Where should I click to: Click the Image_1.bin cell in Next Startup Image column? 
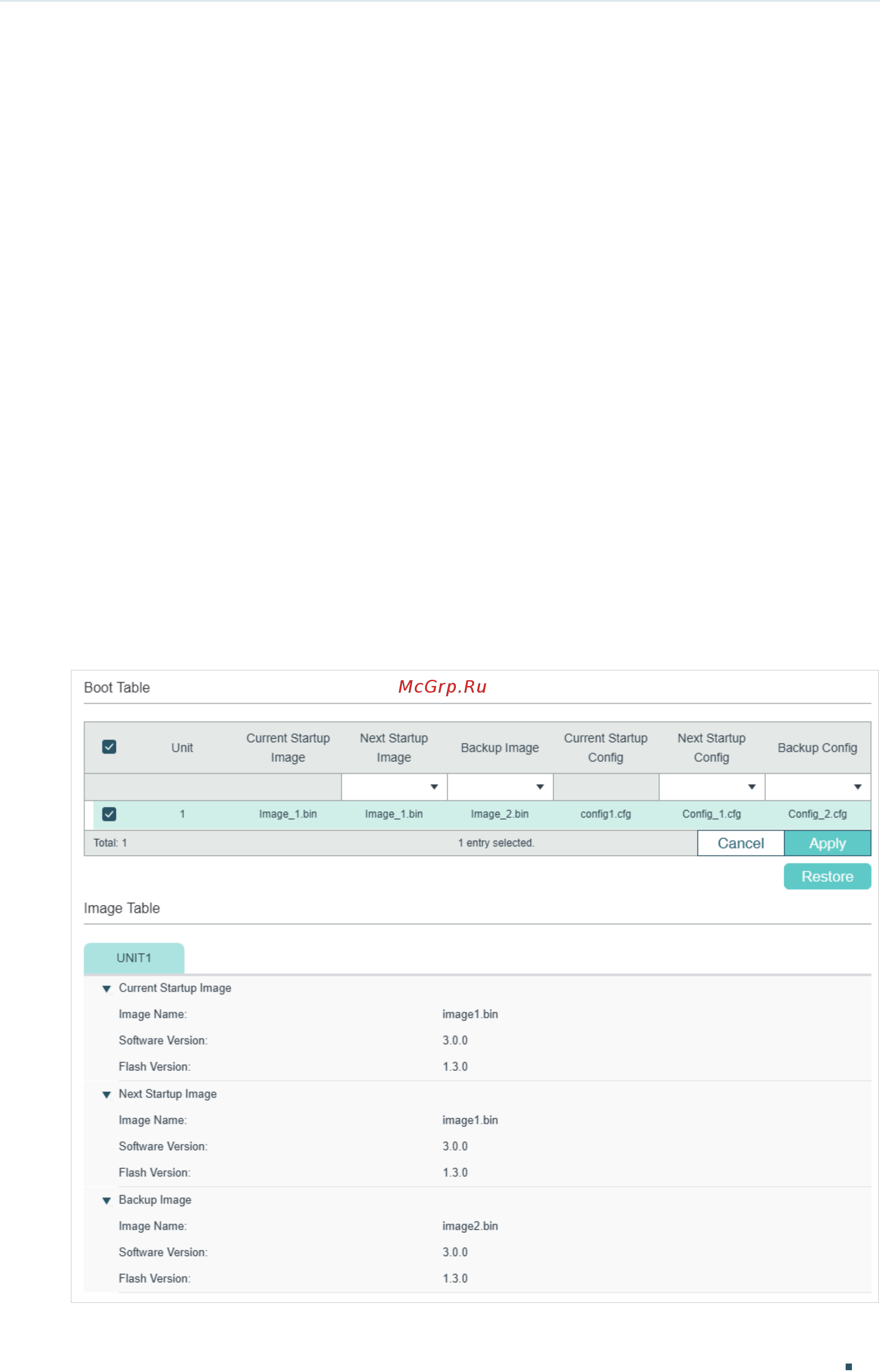click(394, 814)
